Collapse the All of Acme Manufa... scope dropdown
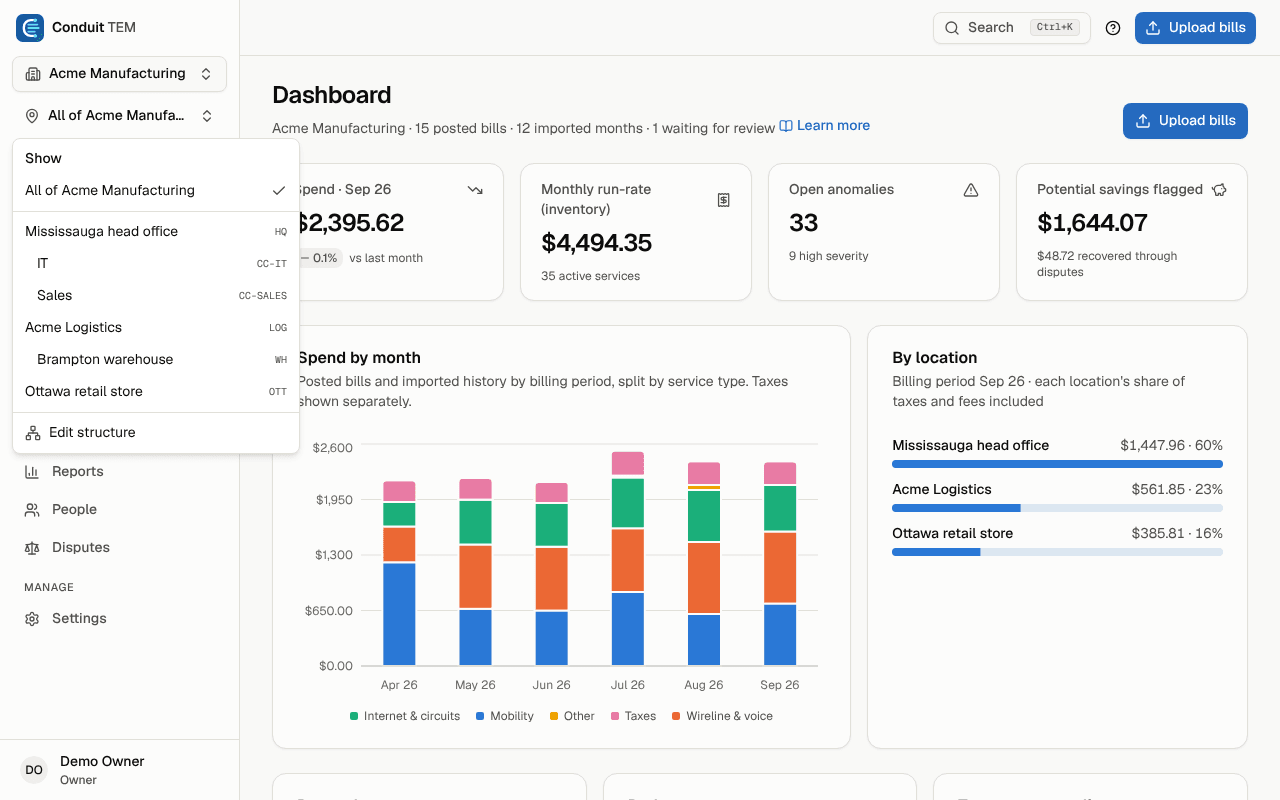 (119, 116)
